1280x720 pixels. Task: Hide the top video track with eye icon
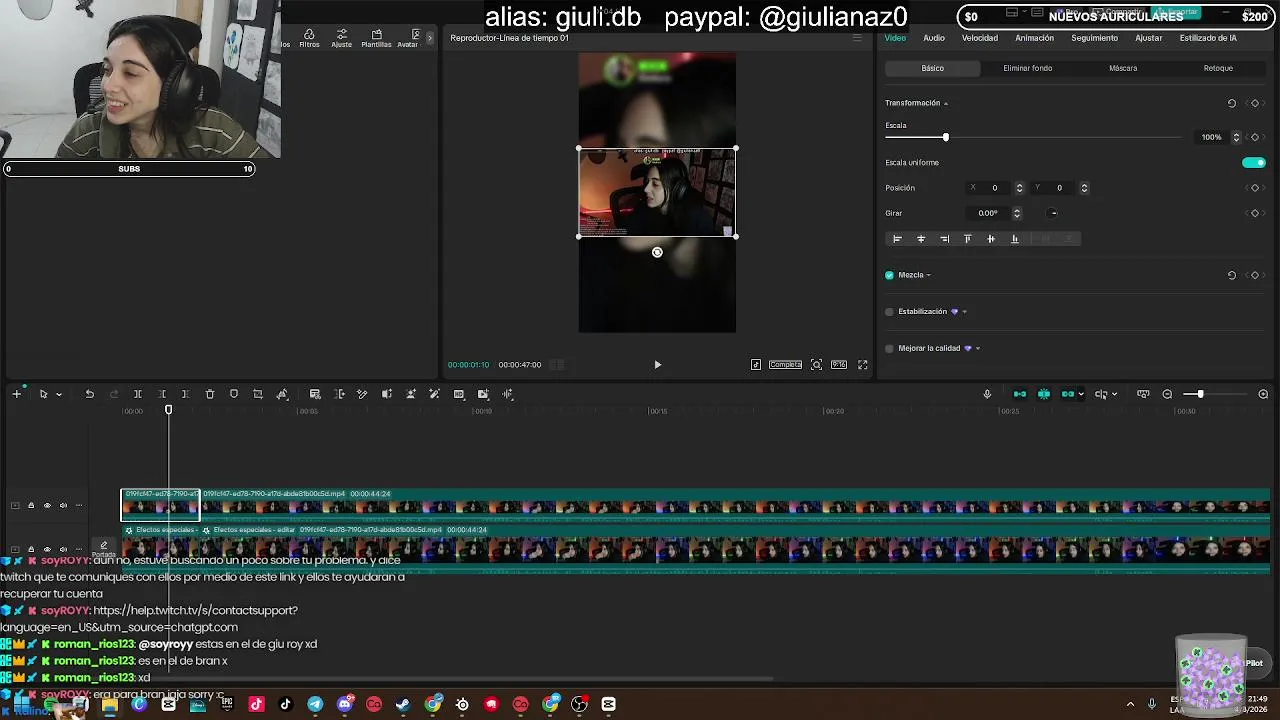point(47,505)
